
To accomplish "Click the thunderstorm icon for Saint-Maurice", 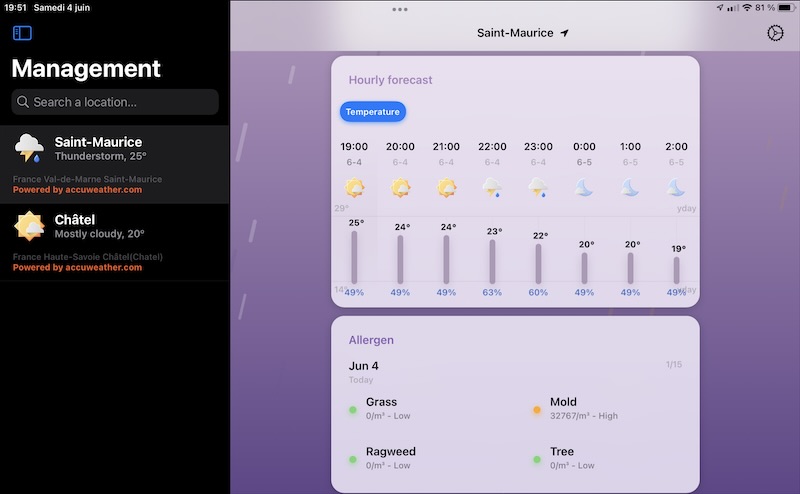I will coord(29,148).
